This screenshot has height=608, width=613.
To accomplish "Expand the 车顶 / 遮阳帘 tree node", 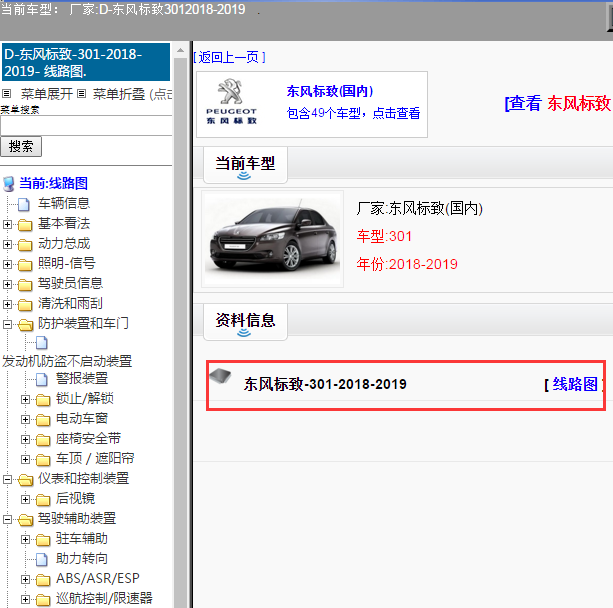I will click(25, 459).
